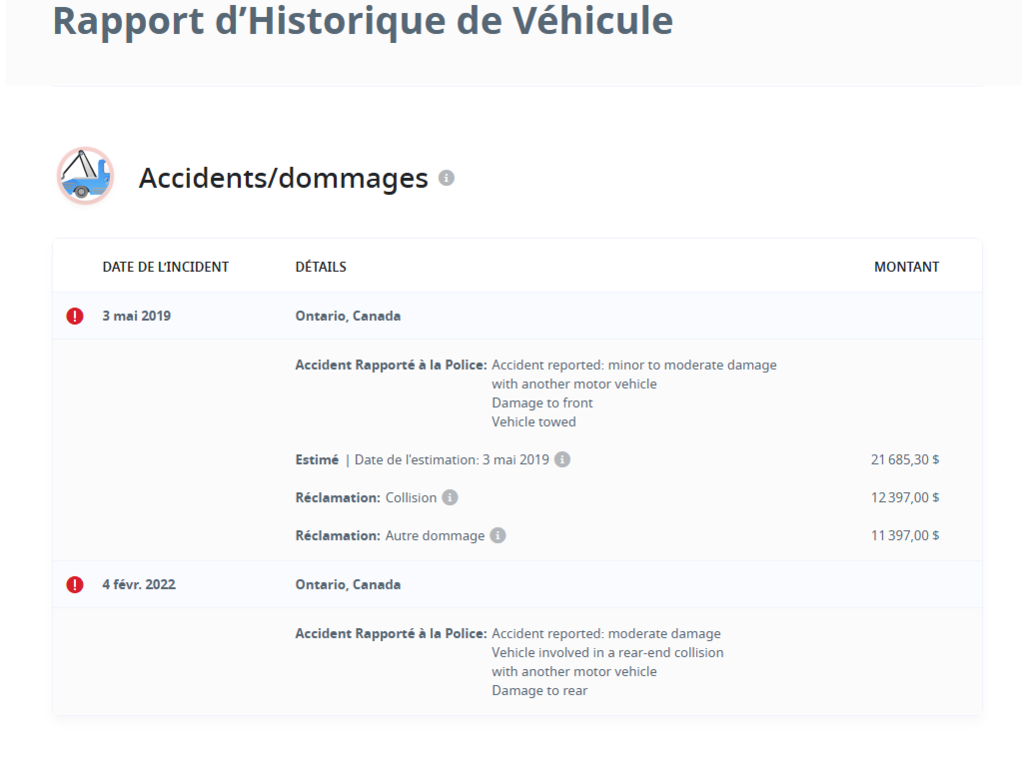This screenshot has width=1022, height=768.
Task: Click the Vehicle towed line
Action: click(534, 422)
